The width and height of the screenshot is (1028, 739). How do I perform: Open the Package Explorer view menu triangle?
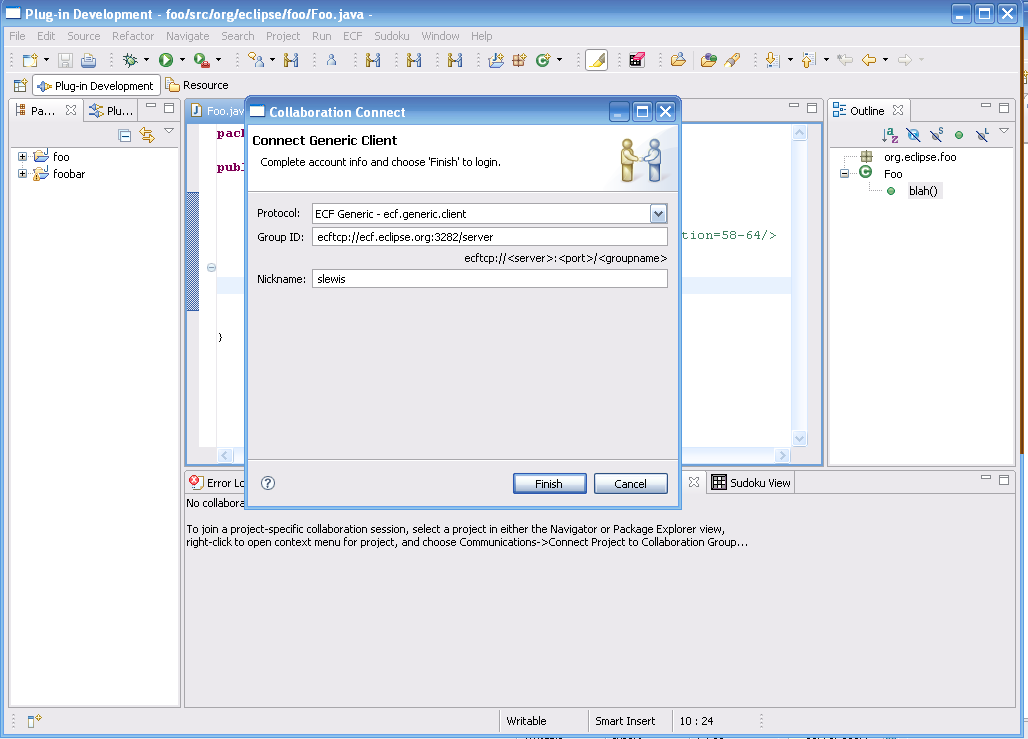[x=169, y=131]
